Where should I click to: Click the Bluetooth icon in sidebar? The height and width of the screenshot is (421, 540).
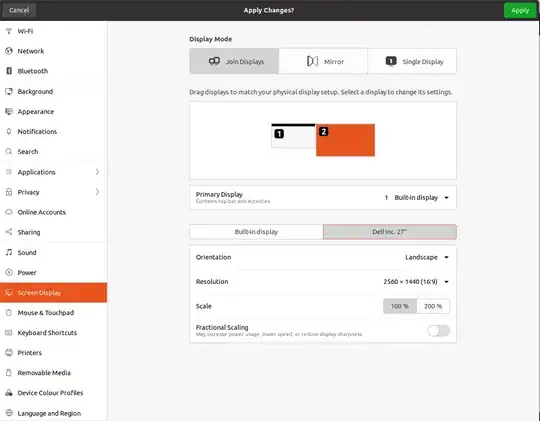tap(9, 71)
